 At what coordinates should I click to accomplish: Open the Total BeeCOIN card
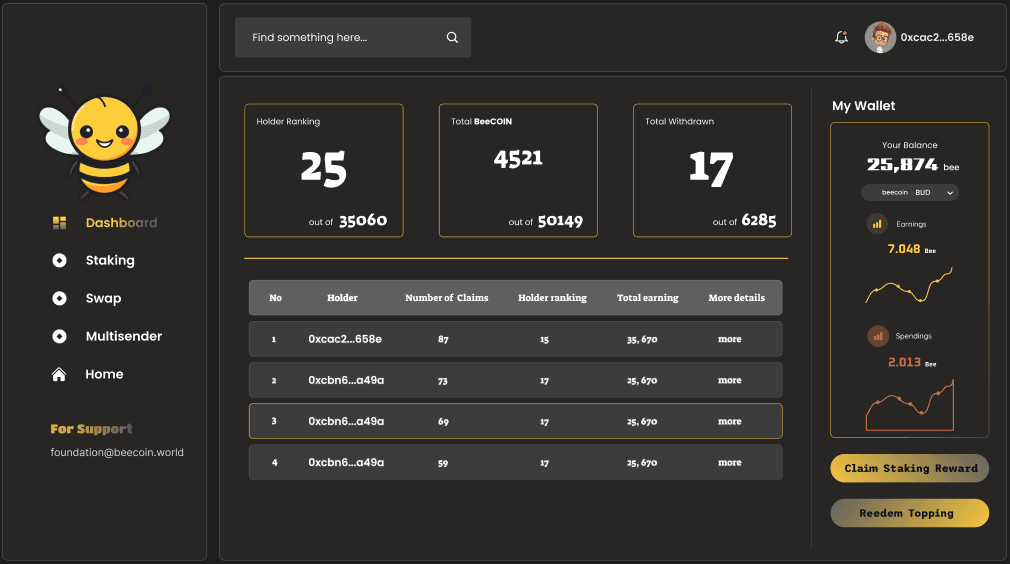click(518, 171)
